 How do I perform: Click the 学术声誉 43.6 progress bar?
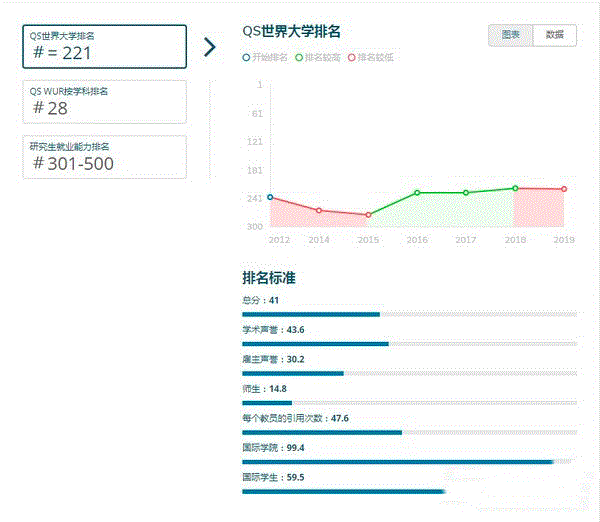tap(409, 344)
